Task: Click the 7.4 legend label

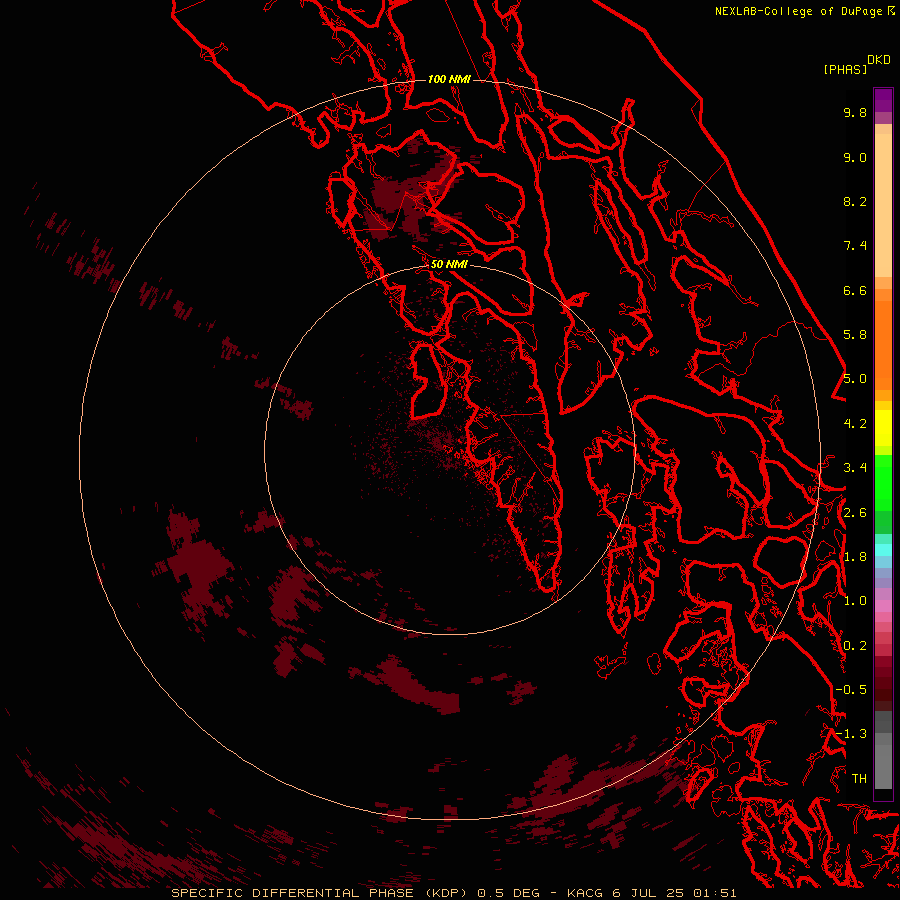Action: point(855,246)
